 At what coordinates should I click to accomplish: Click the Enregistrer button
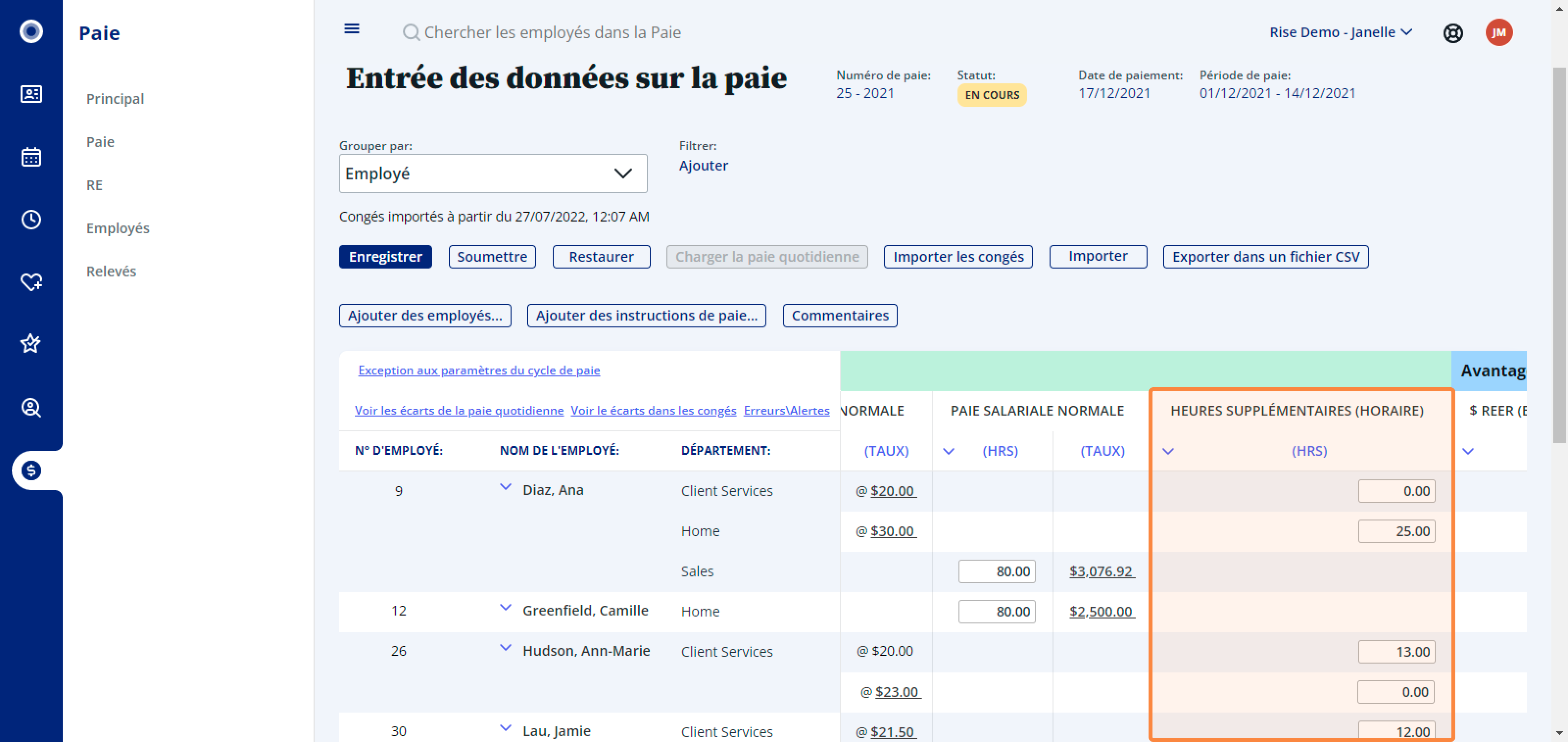pos(385,257)
